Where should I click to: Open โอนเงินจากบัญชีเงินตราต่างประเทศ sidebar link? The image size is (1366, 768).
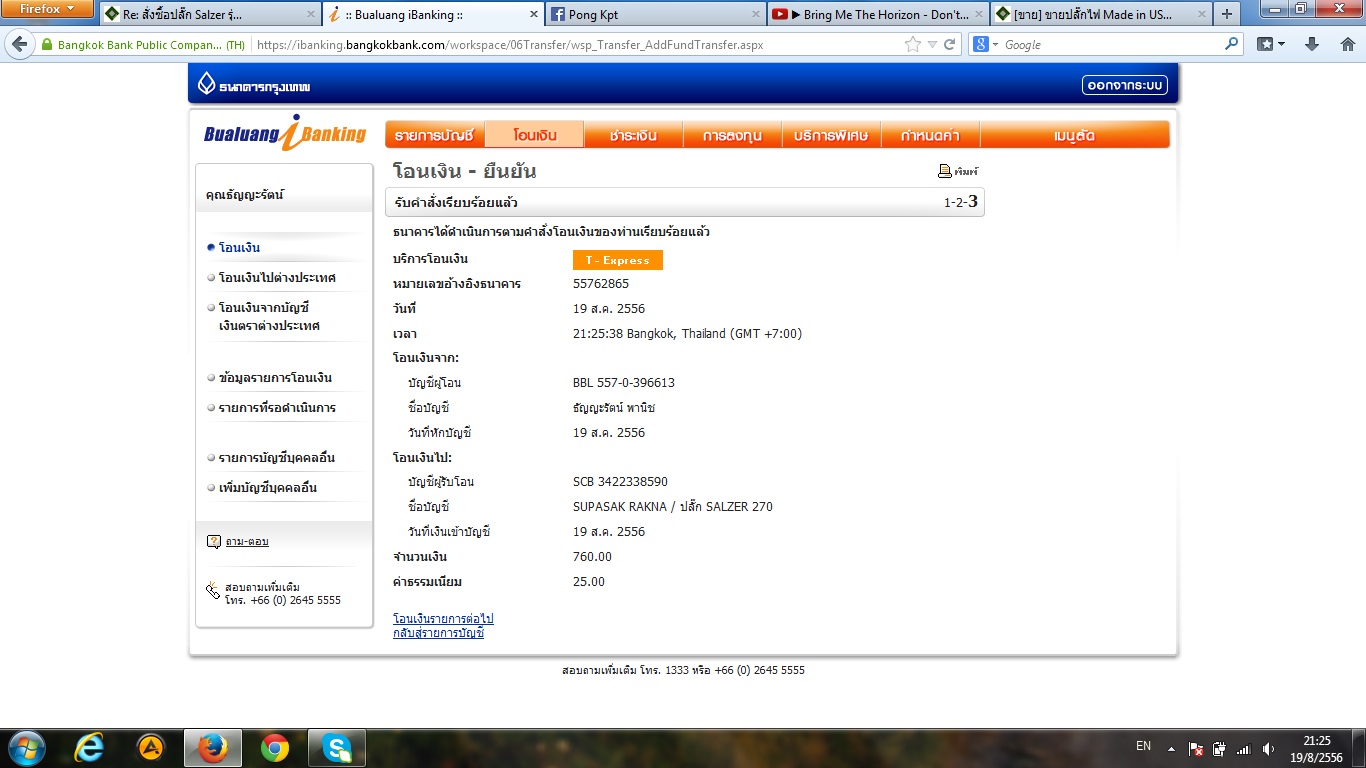tap(269, 317)
